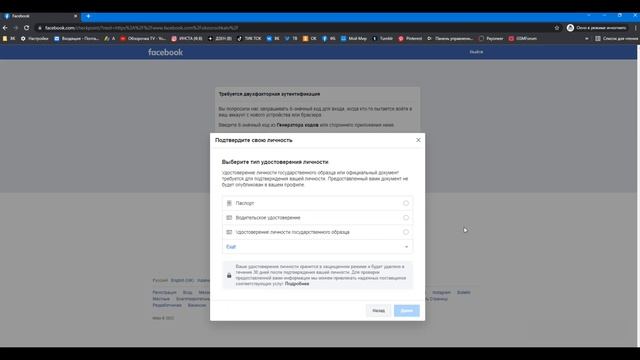Close the identity confirmation dialog
Screen dimensions: 640x360
pyautogui.click(x=418, y=140)
